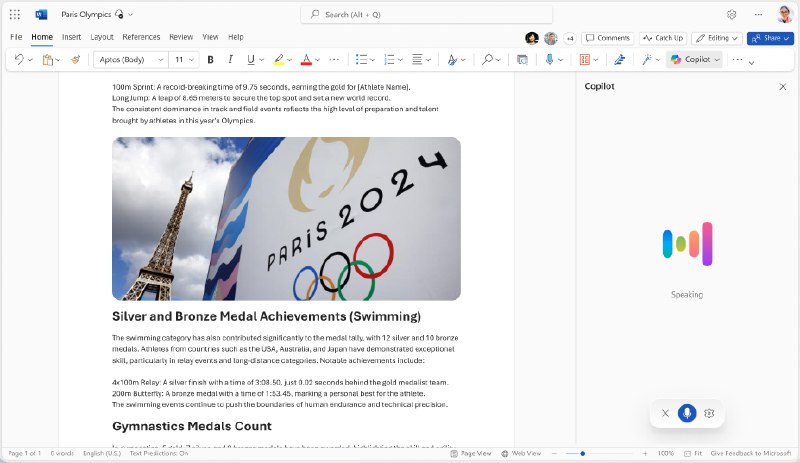Open more ribbon commands ellipsis
This screenshot has width=800, height=463.
[737, 60]
